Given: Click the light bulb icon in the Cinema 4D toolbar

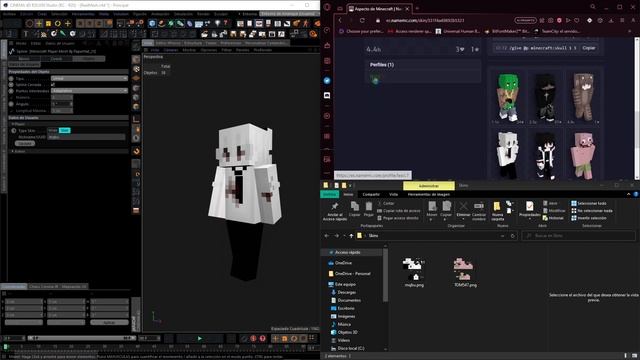Looking at the screenshot, I should 218,24.
